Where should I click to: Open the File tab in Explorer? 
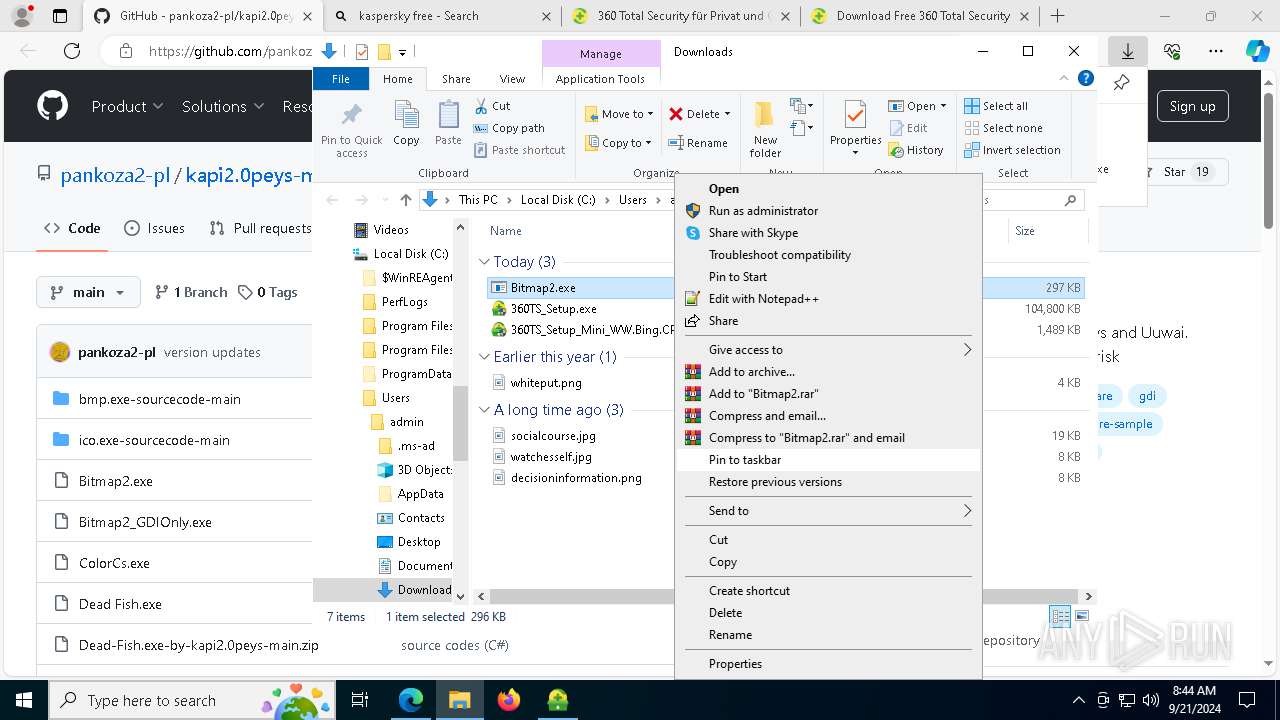pyautogui.click(x=341, y=79)
